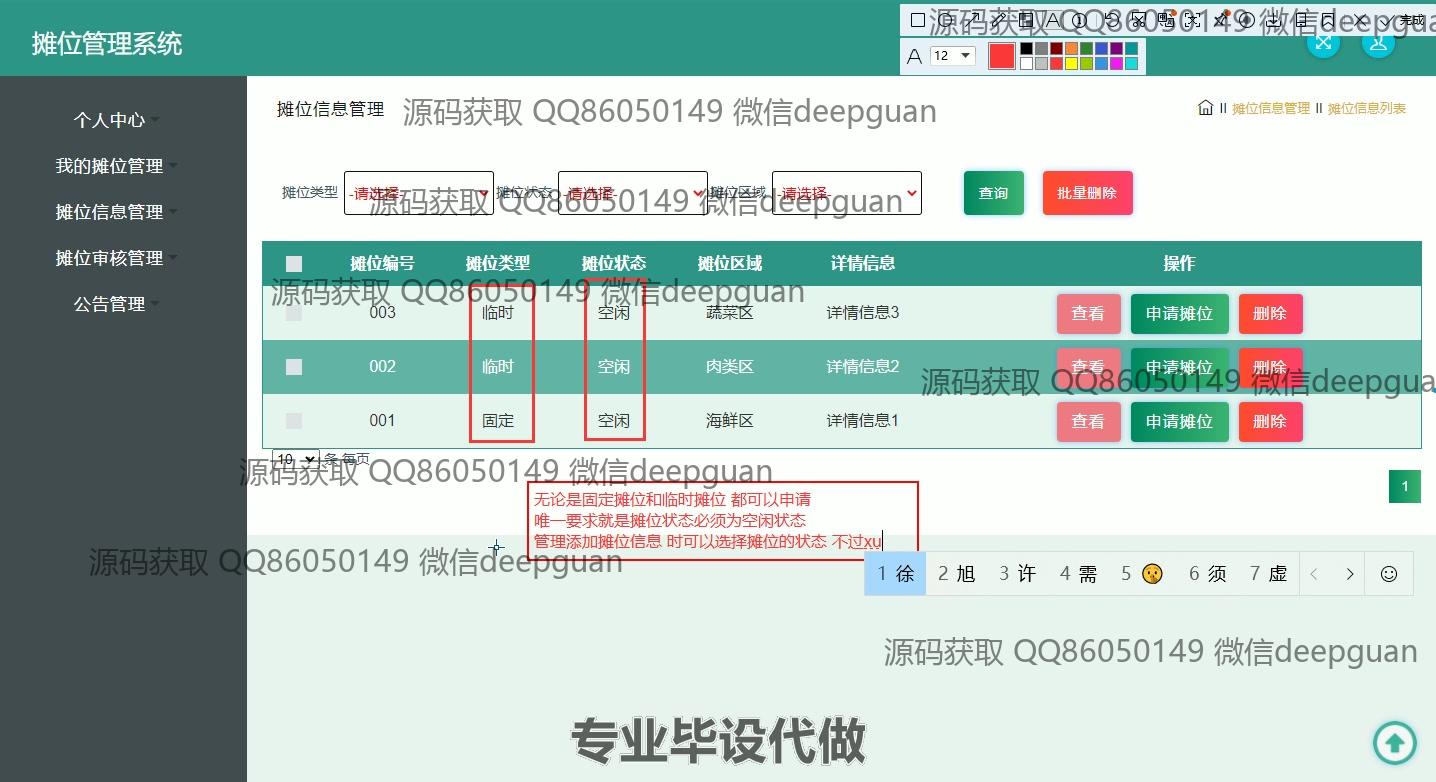Screen dimensions: 1436x782
Task: Open the 摊位类型 dropdown filter
Action: click(x=418, y=193)
